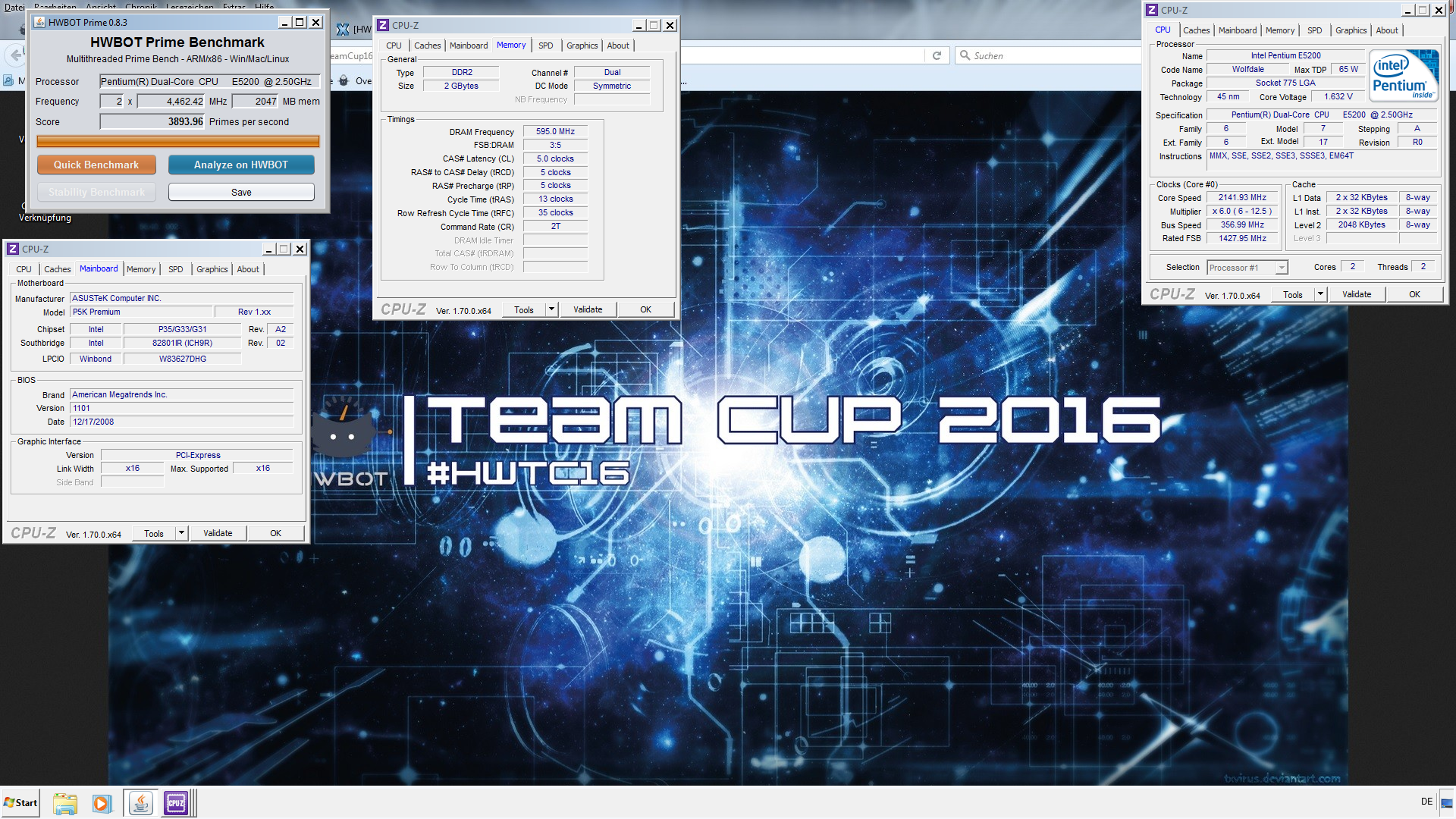The image size is (1456, 819).
Task: Click the show desktop icon in tray
Action: pos(1448,803)
